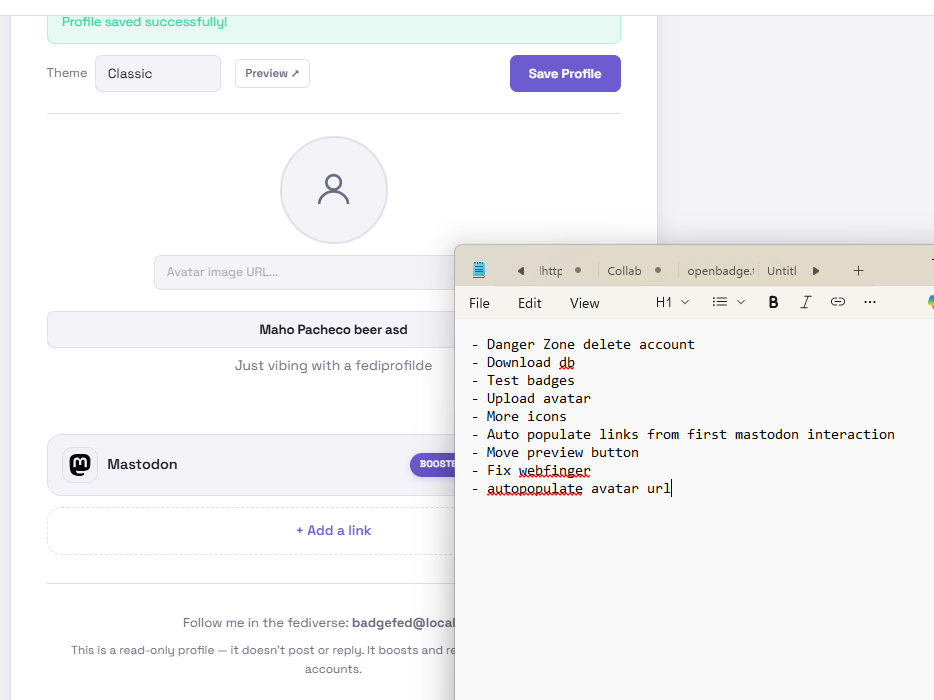Screen dimensions: 934x700
Task: Click the Preview button
Action: coord(272,74)
